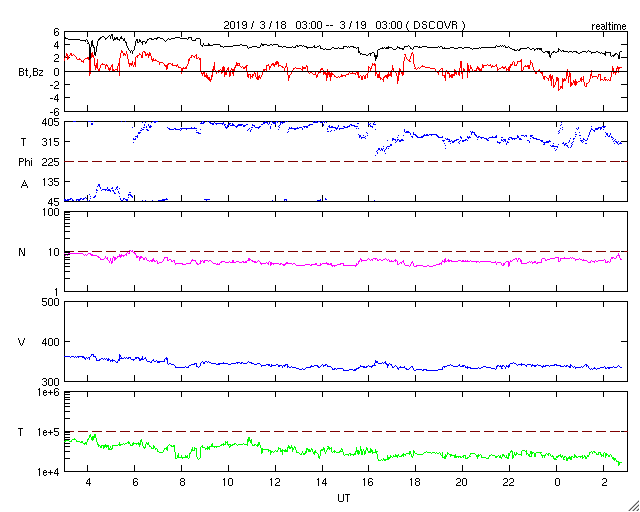
Task: Click x-axis hour label "8"
Action: [x=182, y=481]
